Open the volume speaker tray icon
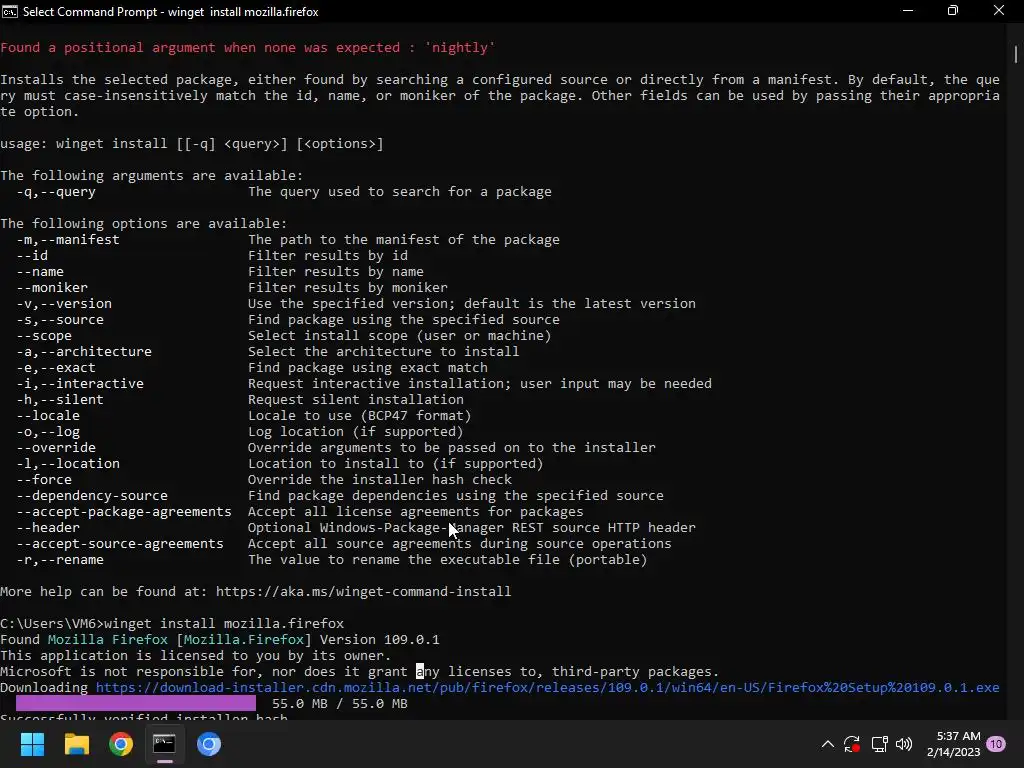1024x768 pixels. [904, 744]
